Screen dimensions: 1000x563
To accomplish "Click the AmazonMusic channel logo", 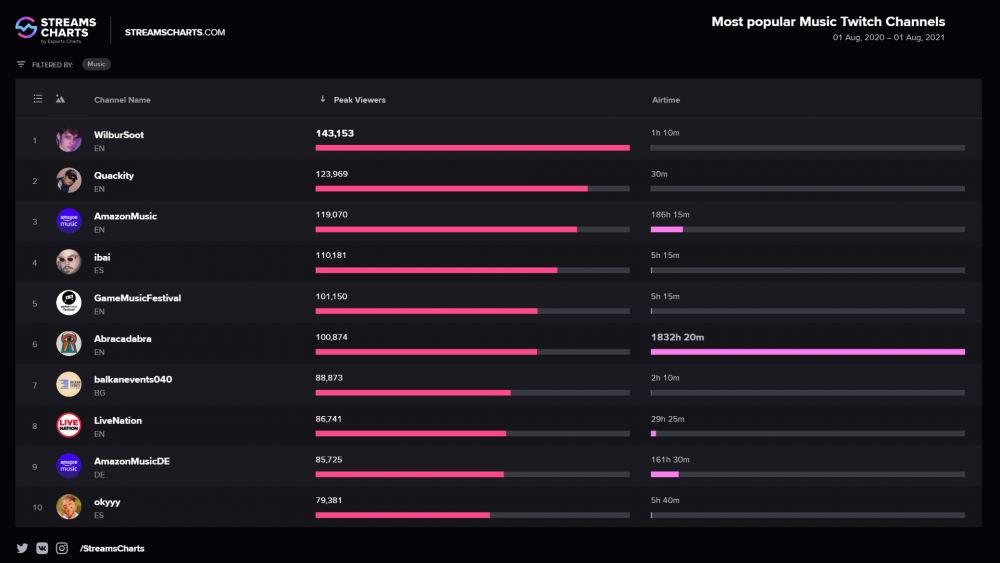I will (69, 221).
